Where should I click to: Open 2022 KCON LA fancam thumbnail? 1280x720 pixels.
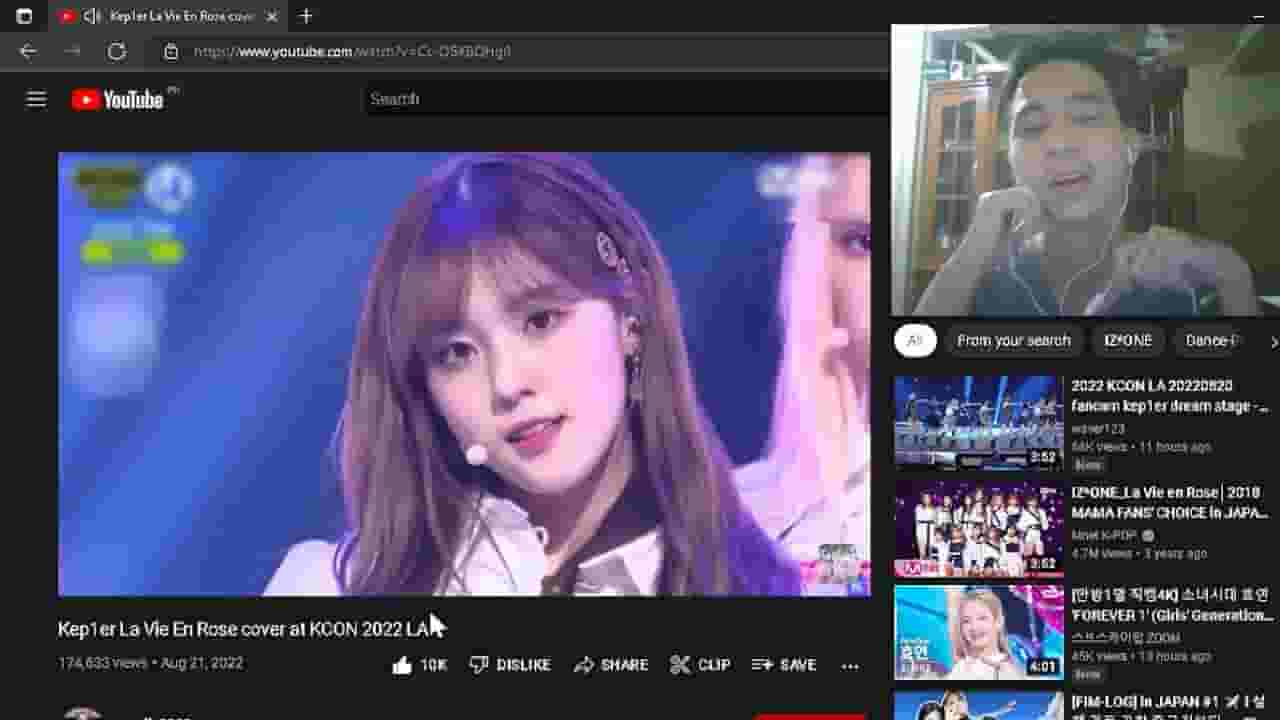coord(978,423)
